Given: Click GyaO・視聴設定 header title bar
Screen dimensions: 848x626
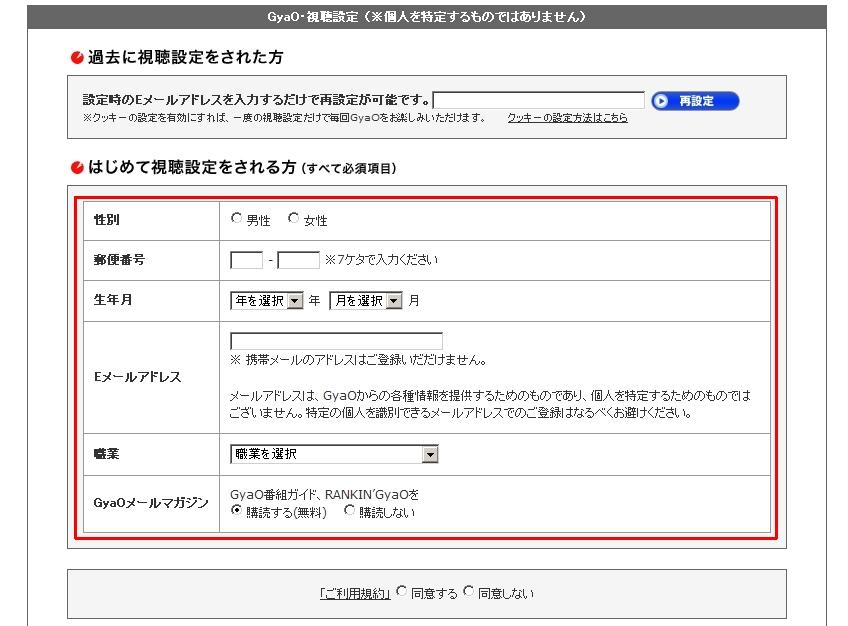Looking at the screenshot, I should coord(427,17).
